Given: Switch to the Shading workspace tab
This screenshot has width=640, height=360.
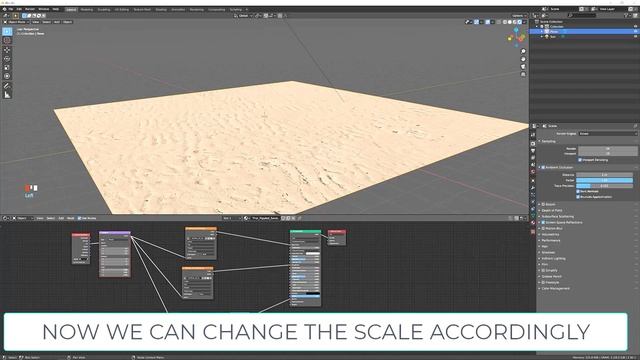Looking at the screenshot, I should tap(161, 9).
